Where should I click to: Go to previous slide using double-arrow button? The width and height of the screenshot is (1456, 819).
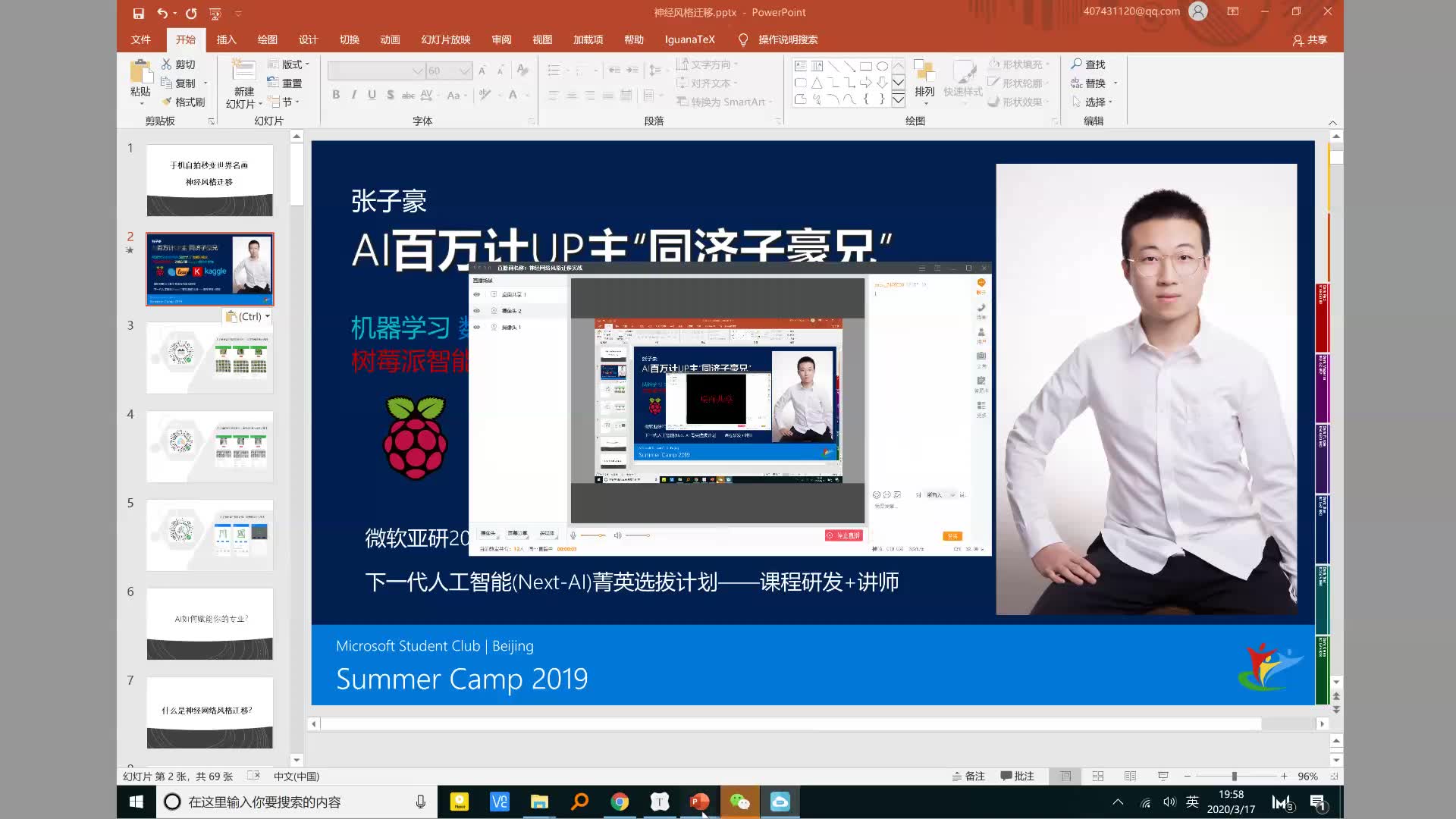point(1336,695)
